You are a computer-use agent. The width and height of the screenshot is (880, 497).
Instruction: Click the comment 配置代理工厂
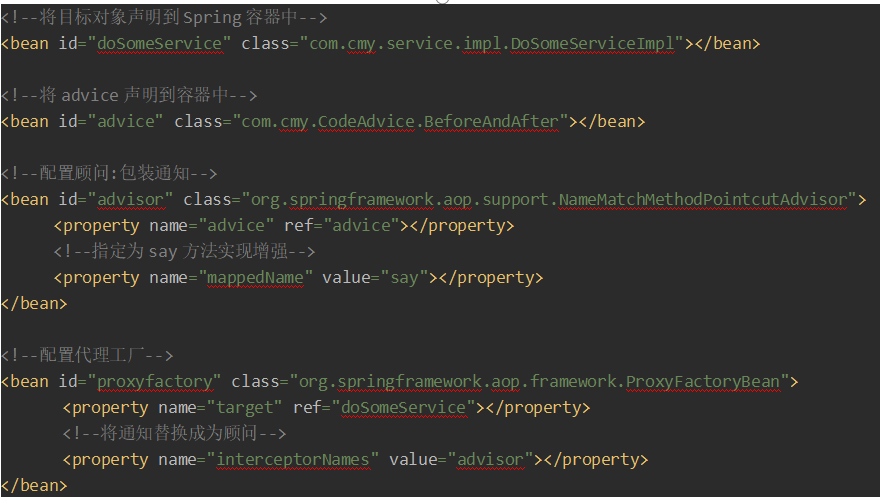click(87, 355)
